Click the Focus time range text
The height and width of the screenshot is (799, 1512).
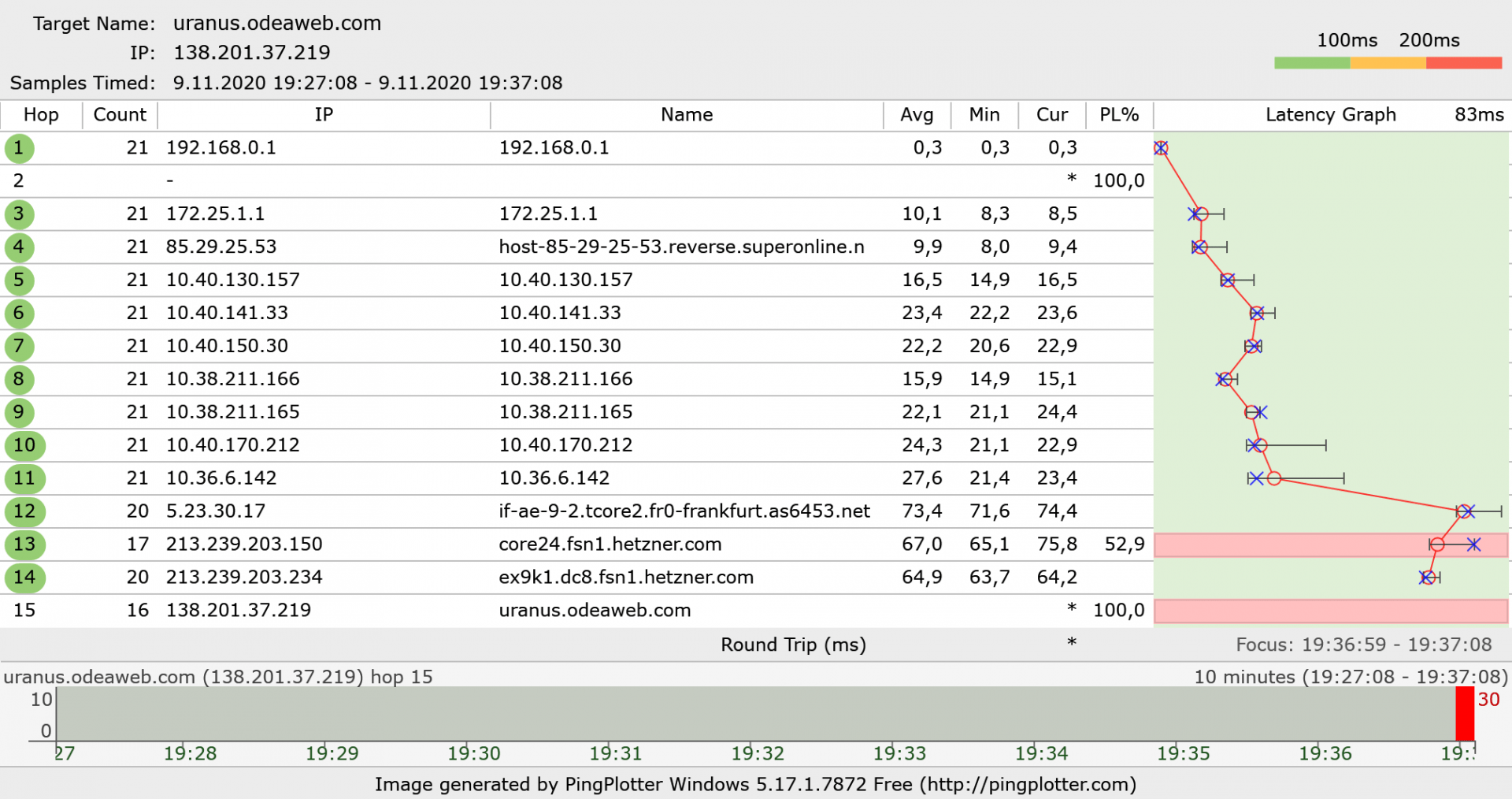pos(1364,645)
